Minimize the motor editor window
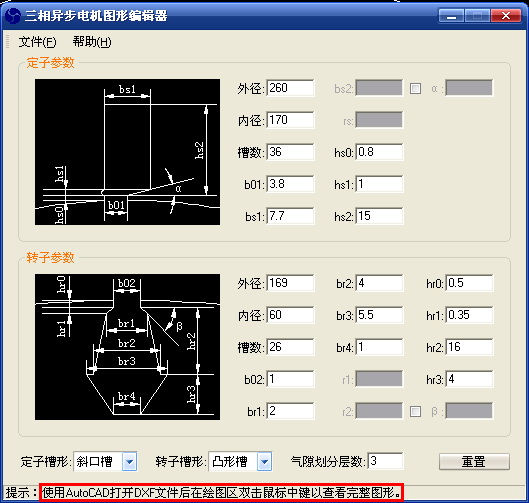The image size is (529, 503). [451, 16]
